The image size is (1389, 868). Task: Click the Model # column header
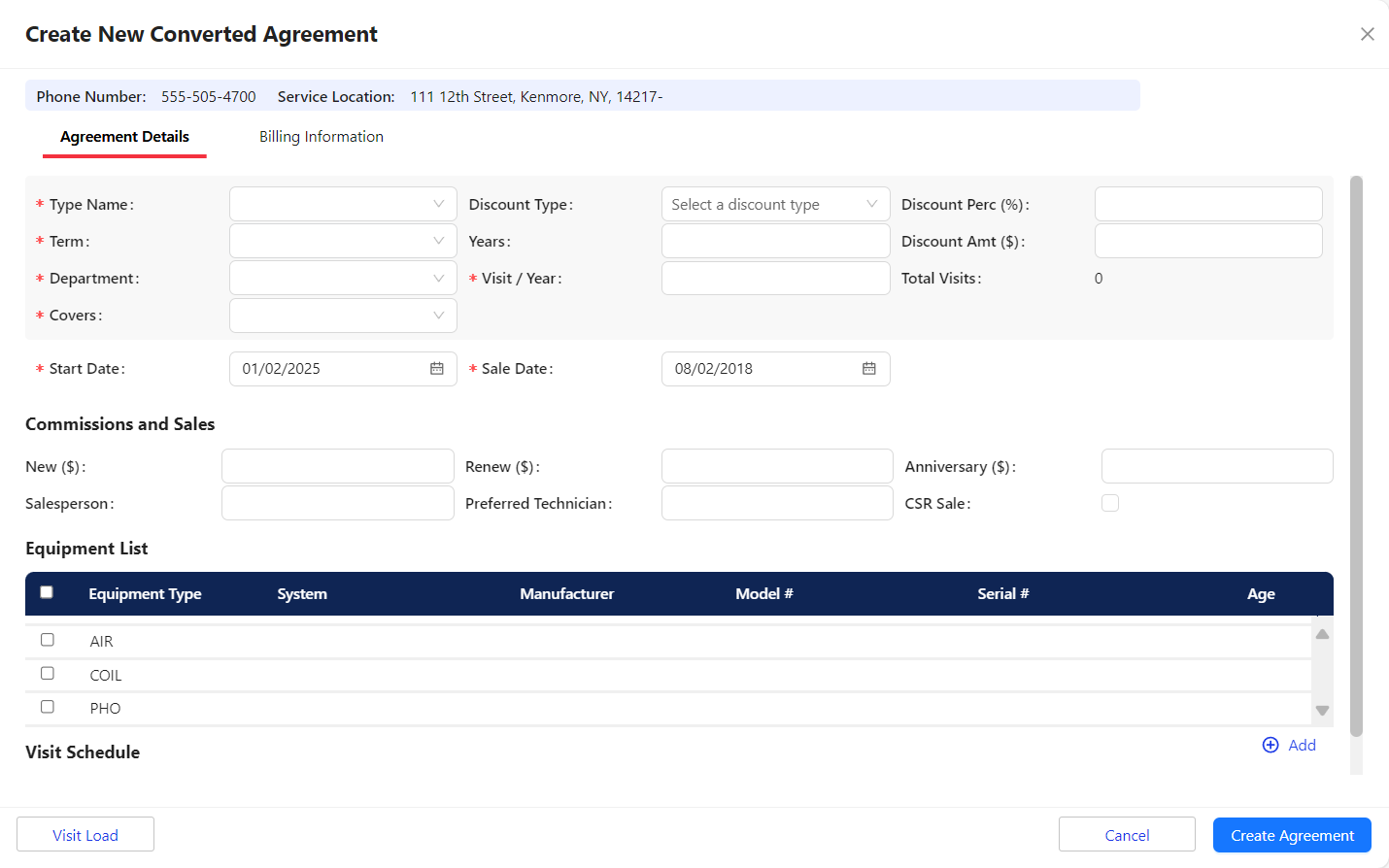[763, 593]
